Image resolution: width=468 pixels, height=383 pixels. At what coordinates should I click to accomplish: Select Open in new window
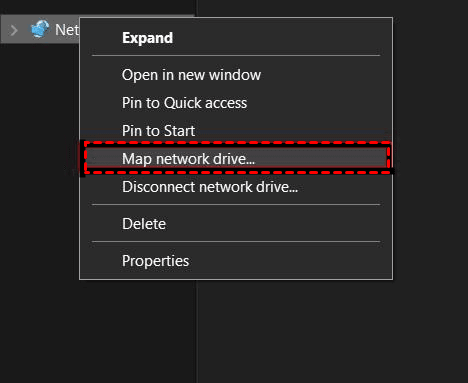[191, 75]
